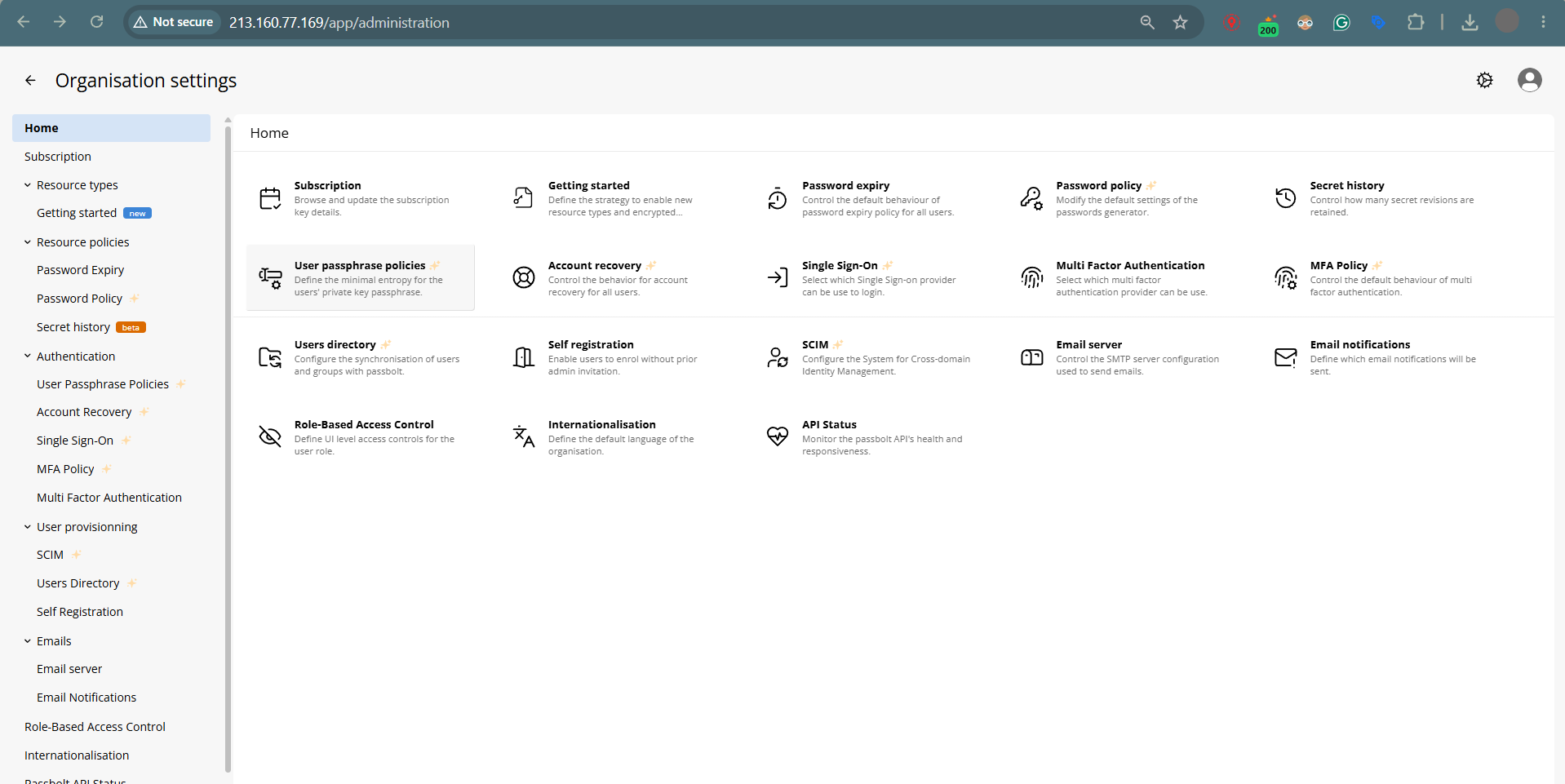Viewport: 1565px width, 784px height.
Task: Click the Account recovery card title
Action: pyautogui.click(x=595, y=265)
